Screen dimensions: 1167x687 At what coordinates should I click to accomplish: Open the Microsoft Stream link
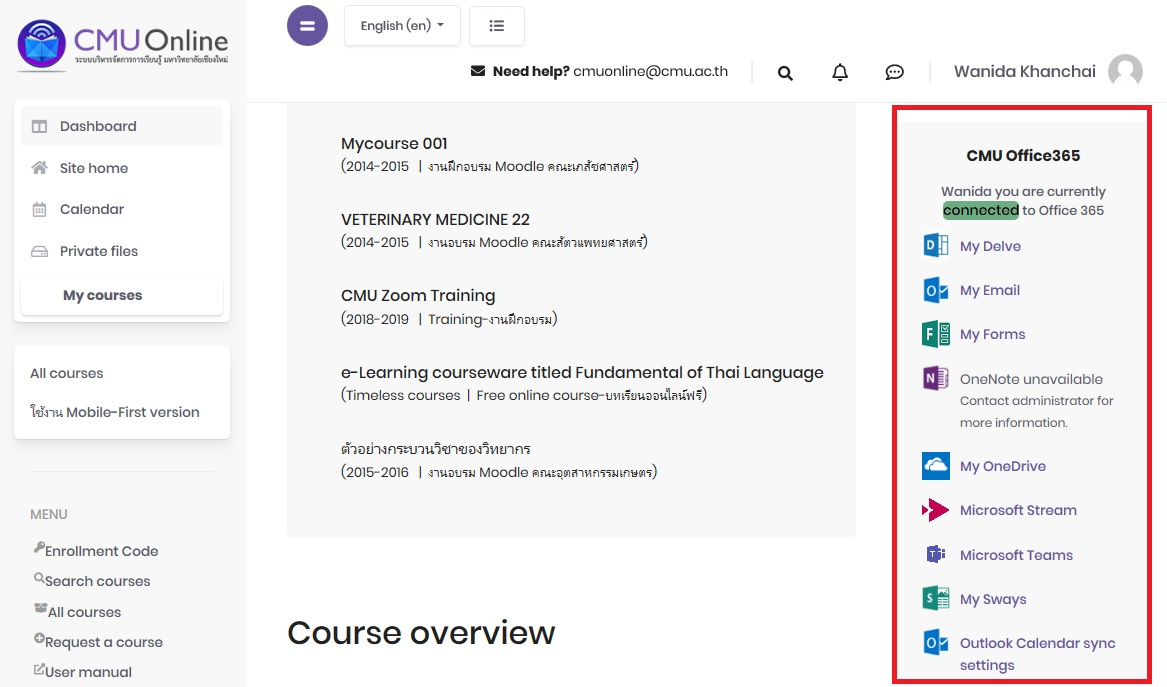coord(1018,510)
